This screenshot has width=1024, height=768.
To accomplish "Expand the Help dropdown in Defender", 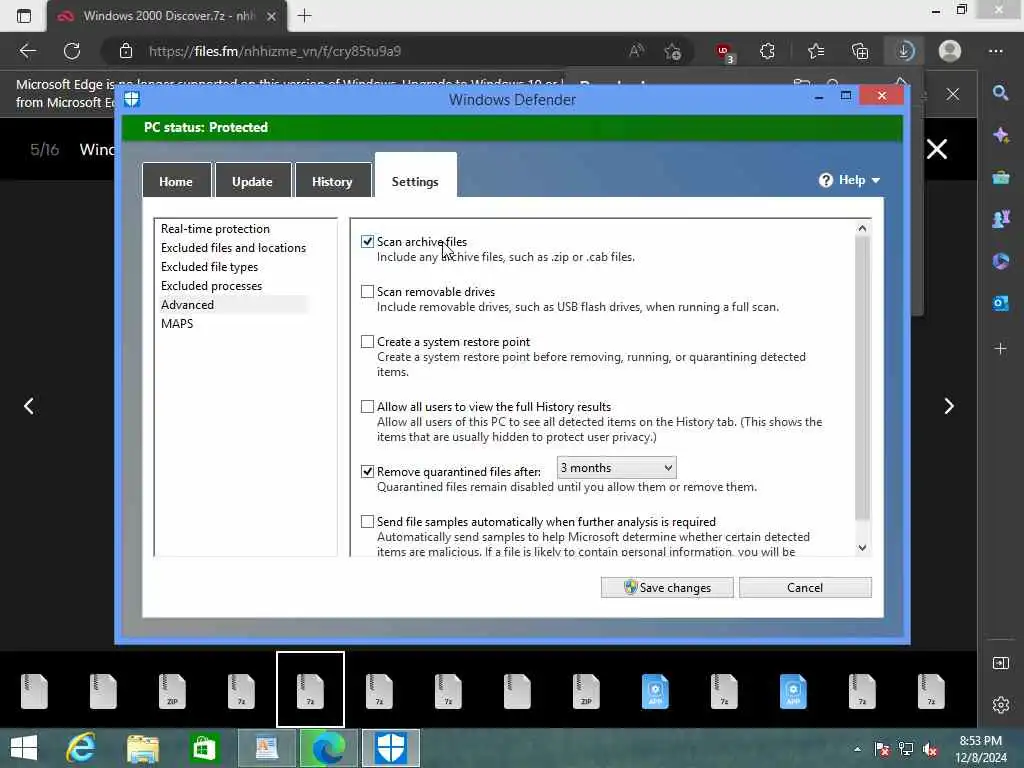I will click(x=850, y=180).
